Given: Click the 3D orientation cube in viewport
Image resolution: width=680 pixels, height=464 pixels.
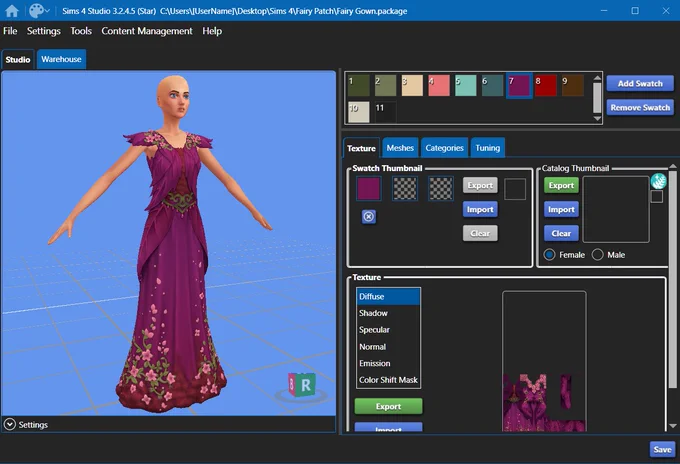Looking at the screenshot, I should 301,385.
